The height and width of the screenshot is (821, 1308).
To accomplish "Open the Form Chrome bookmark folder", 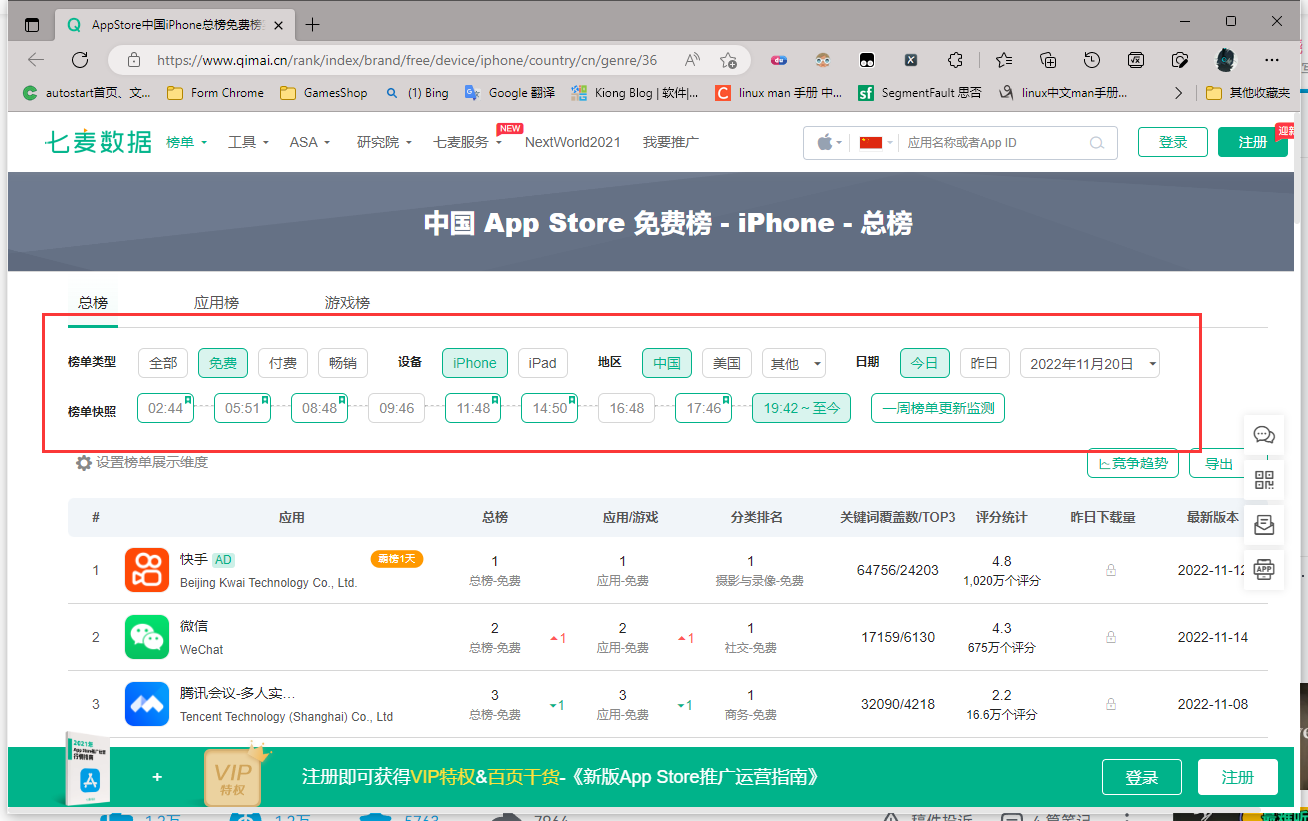I will 215,92.
